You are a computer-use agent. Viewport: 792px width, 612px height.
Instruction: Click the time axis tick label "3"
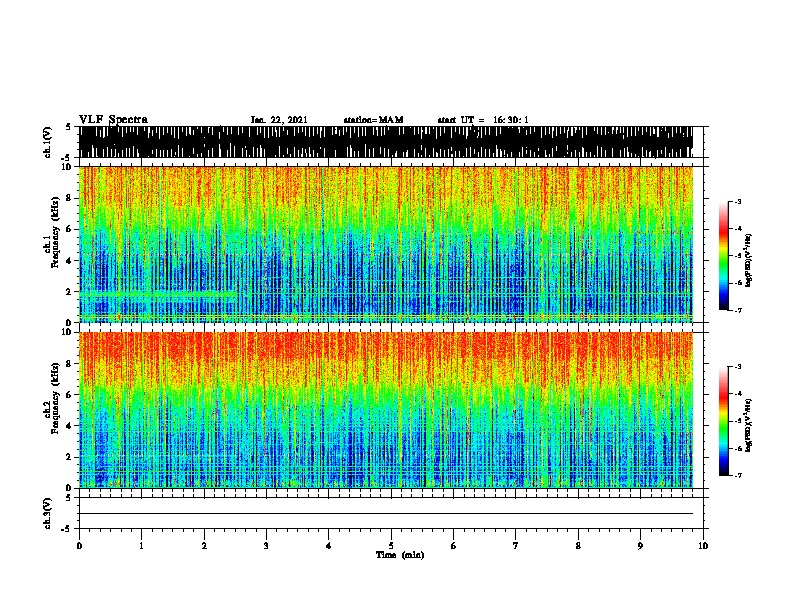point(266,546)
